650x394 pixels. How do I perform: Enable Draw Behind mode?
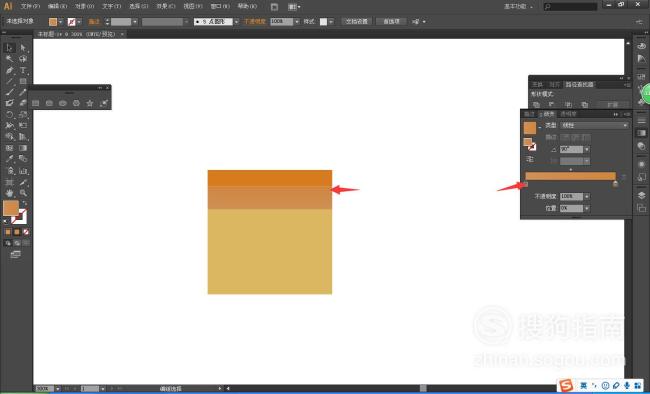coord(17,243)
